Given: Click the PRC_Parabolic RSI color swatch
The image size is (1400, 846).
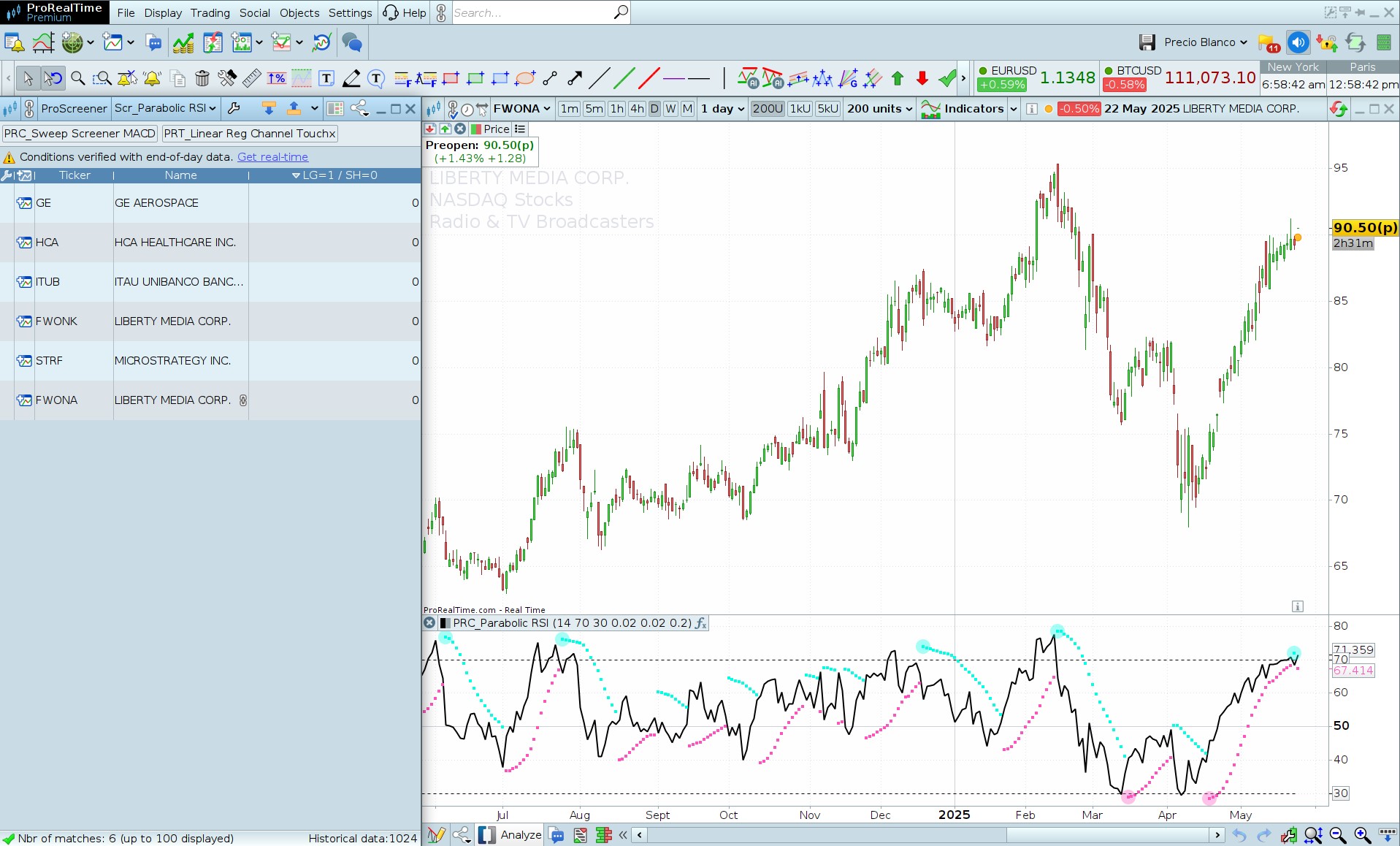Looking at the screenshot, I should [445, 623].
